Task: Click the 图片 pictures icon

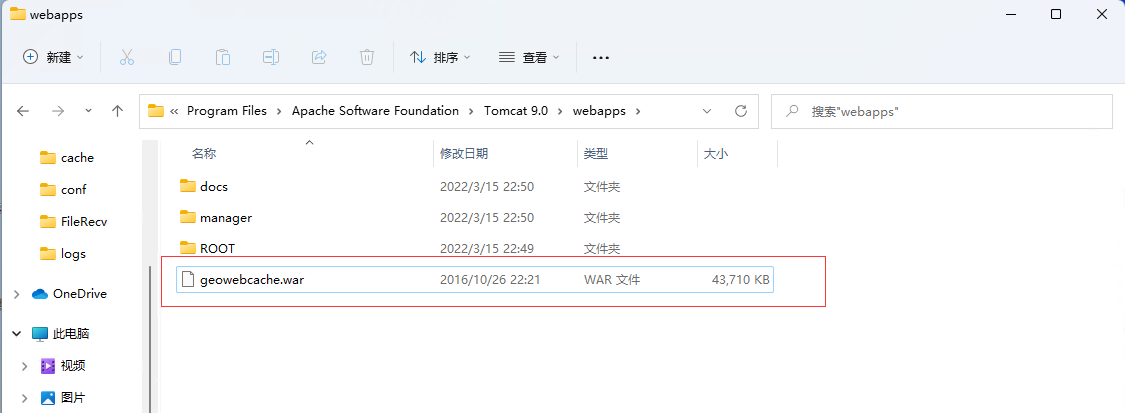Action: pos(48,398)
